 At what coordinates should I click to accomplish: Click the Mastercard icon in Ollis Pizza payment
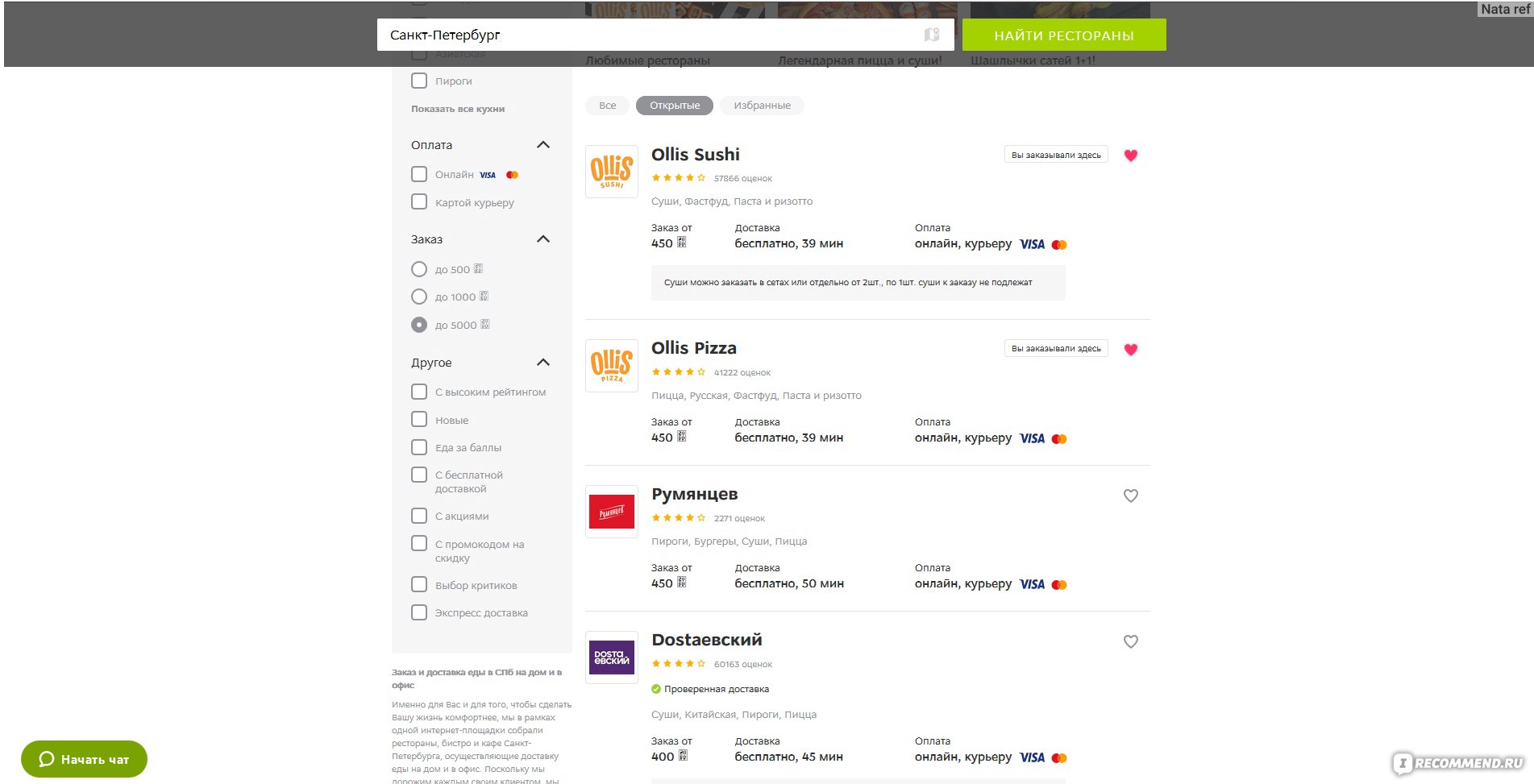pos(1059,439)
